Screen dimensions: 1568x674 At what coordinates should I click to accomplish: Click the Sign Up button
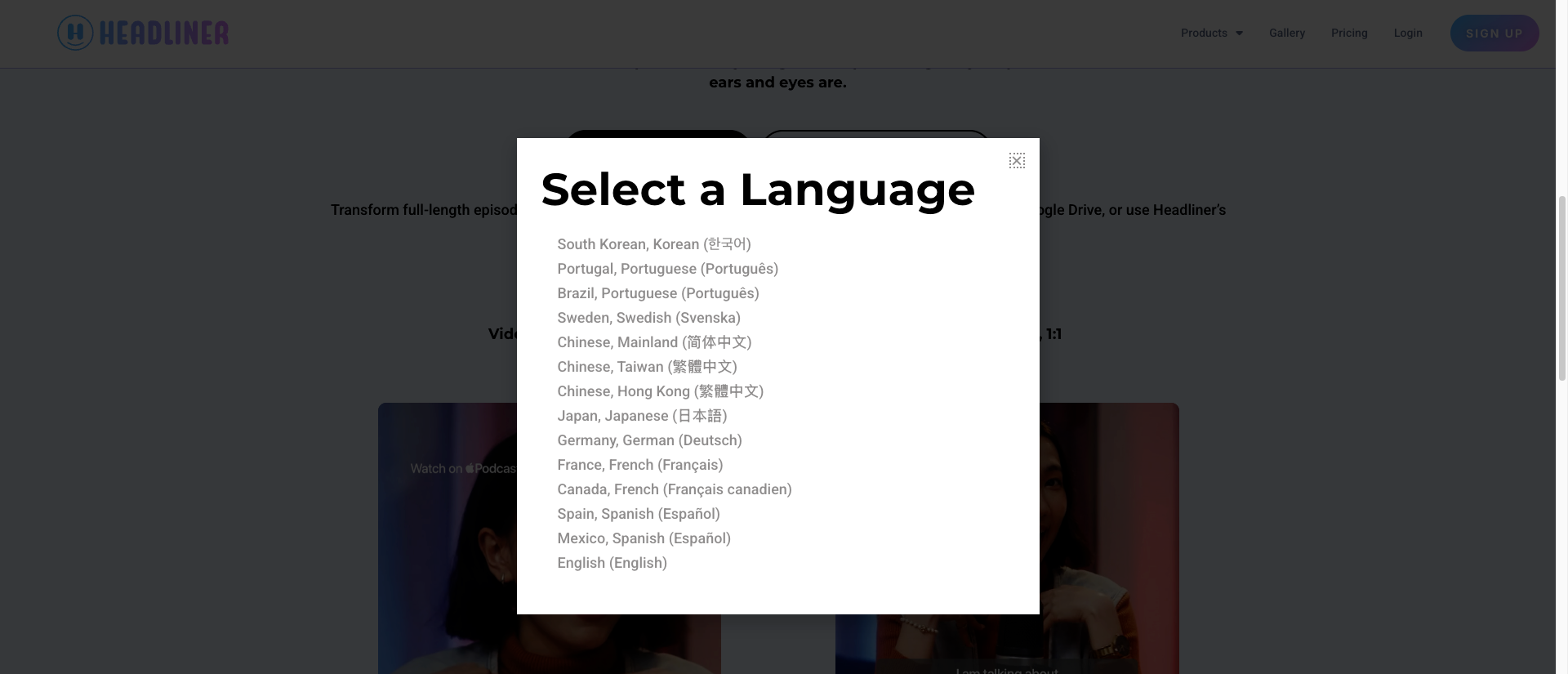click(x=1494, y=33)
